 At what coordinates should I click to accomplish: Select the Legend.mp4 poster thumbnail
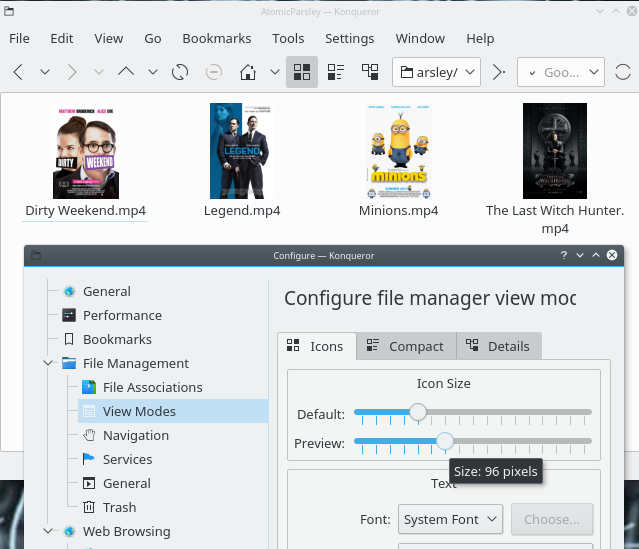[242, 151]
